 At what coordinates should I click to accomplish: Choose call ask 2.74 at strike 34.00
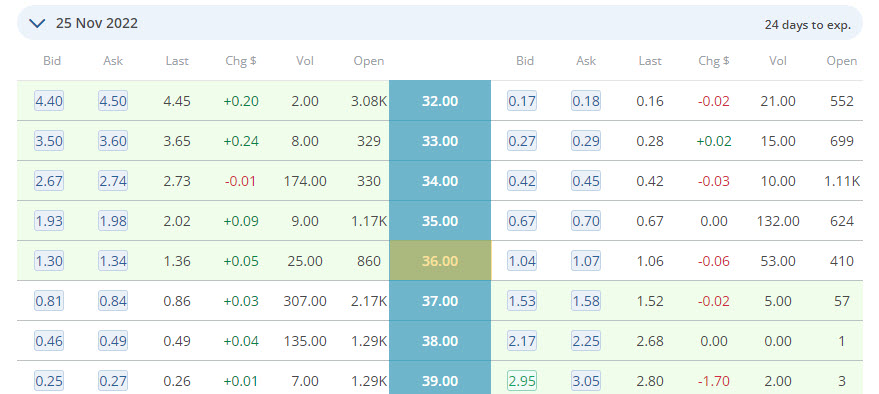tap(113, 182)
